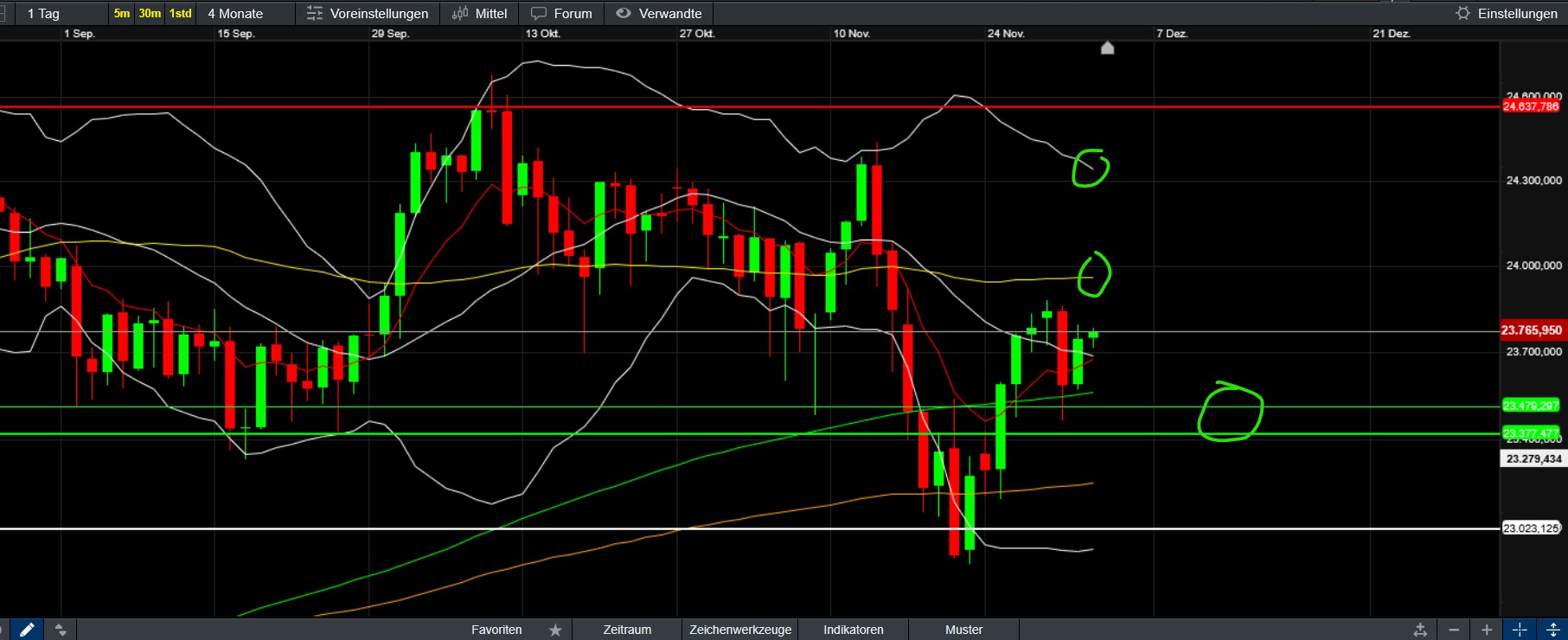Open the Zeichenwerkzeuge menu
The height and width of the screenshot is (640, 1568).
click(739, 630)
